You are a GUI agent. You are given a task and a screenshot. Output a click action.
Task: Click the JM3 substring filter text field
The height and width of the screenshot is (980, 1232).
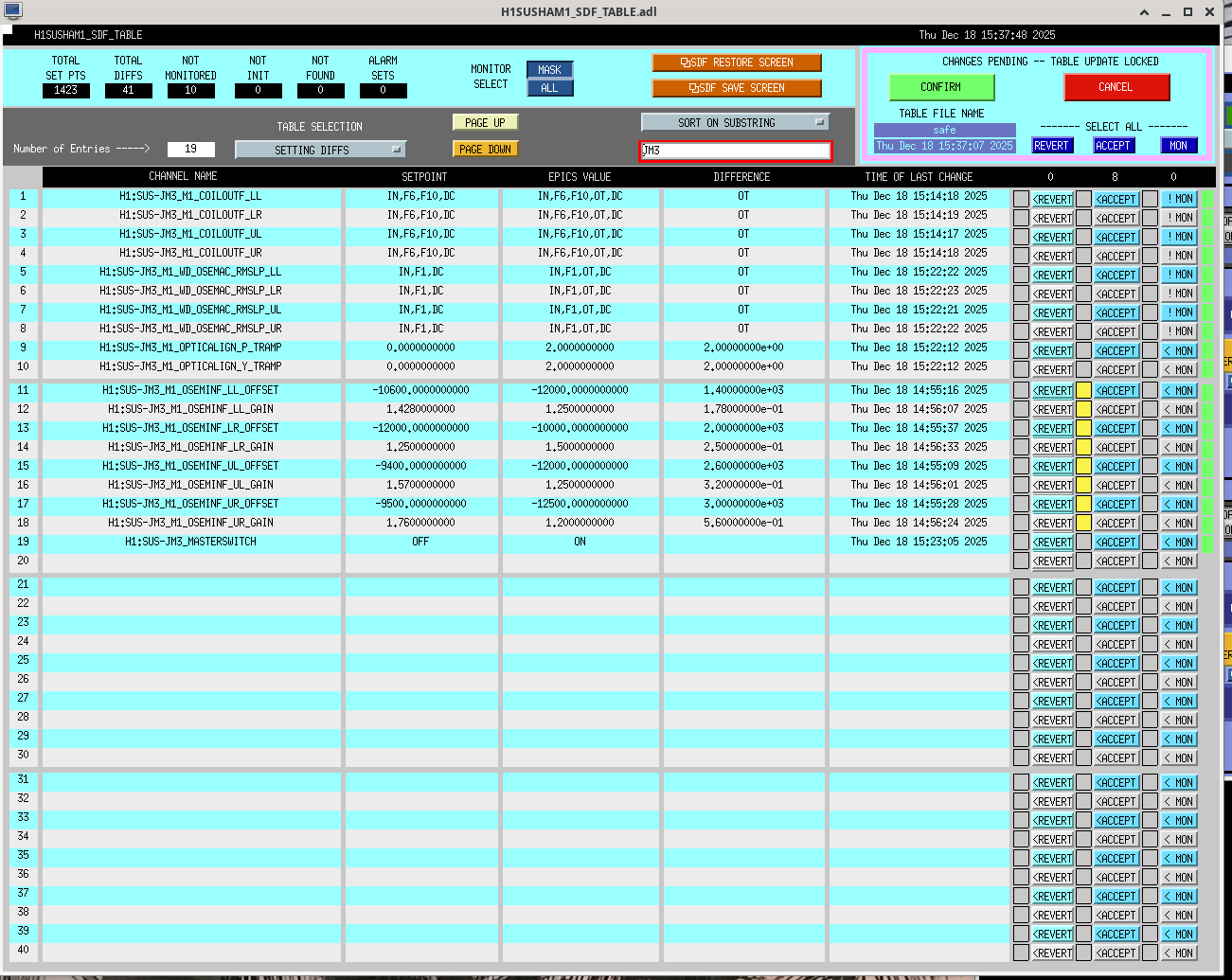(x=735, y=151)
